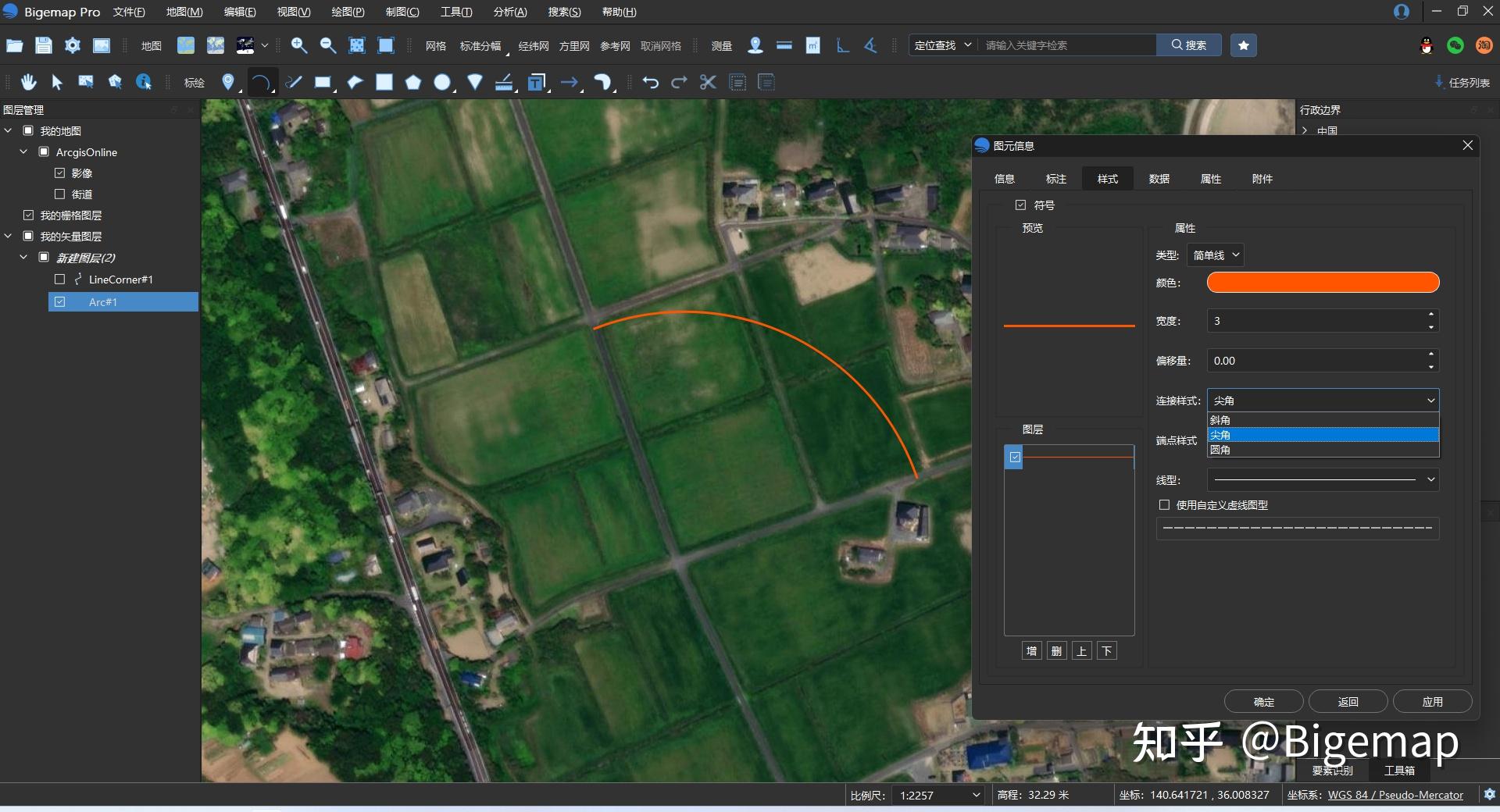Collapse the ArcgisOnline tree node
The height and width of the screenshot is (812, 1500).
pyautogui.click(x=23, y=151)
